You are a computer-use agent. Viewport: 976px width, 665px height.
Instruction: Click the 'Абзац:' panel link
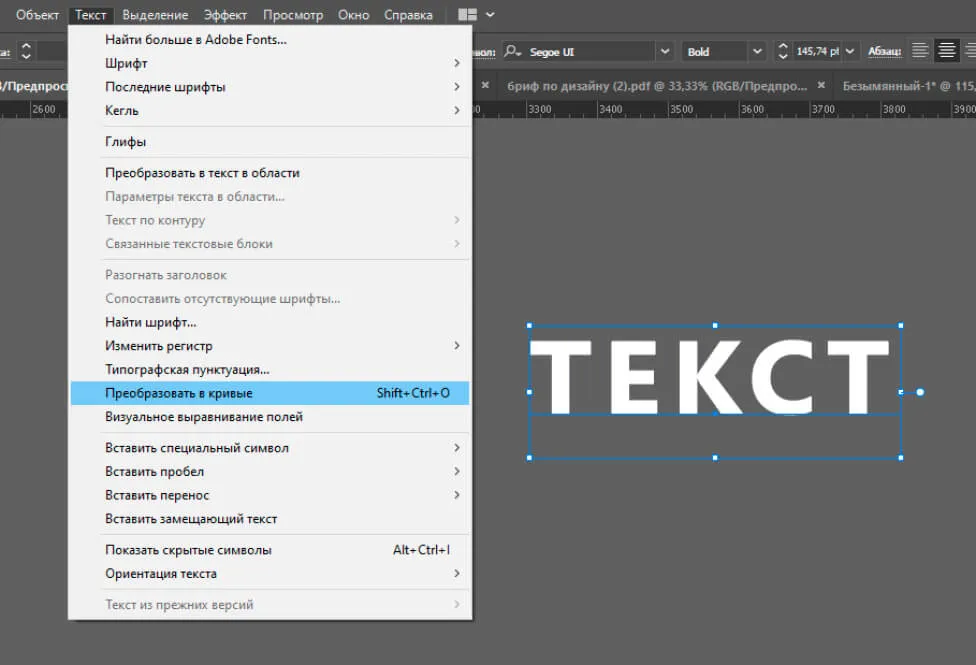[884, 51]
